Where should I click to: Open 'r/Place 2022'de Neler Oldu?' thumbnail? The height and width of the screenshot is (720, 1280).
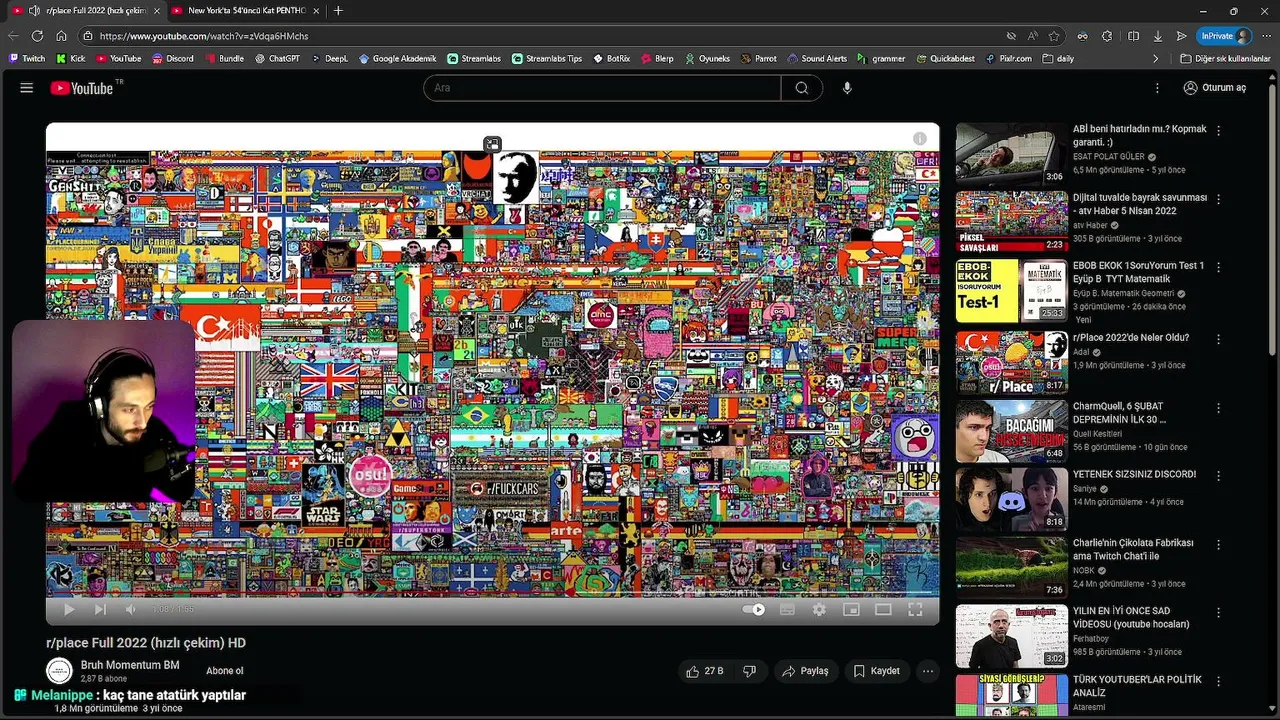coord(1011,362)
